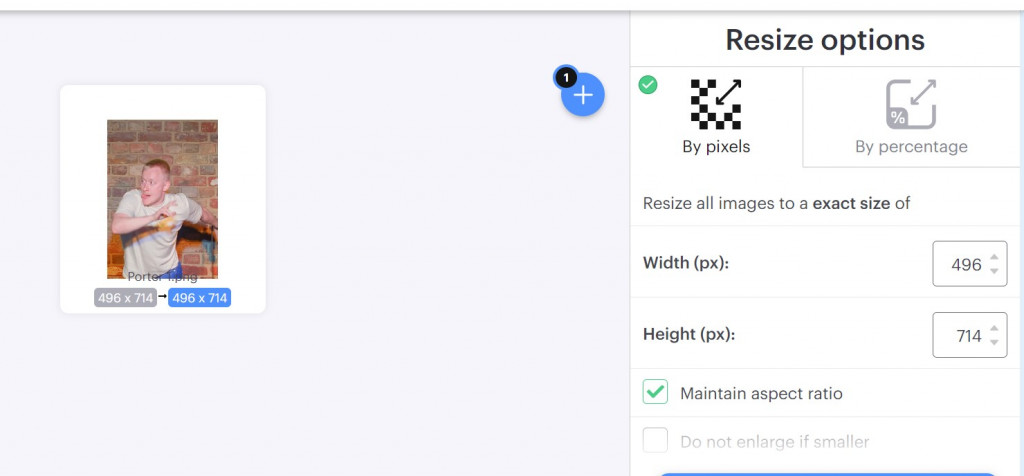Select the By pixels tab label
Image resolution: width=1024 pixels, height=476 pixels.
[716, 147]
